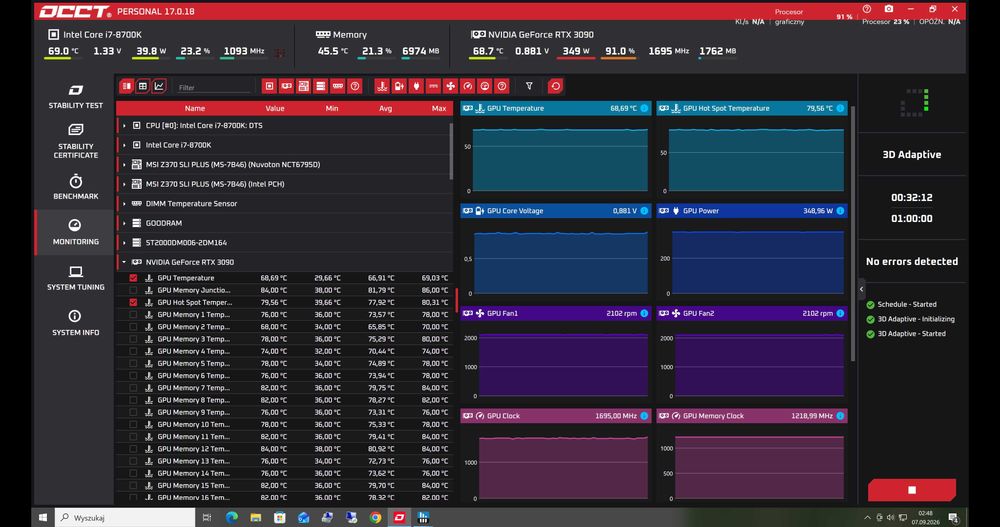This screenshot has width=1000, height=527.
Task: Click the GPU Temperature graph info dot
Action: [x=644, y=108]
